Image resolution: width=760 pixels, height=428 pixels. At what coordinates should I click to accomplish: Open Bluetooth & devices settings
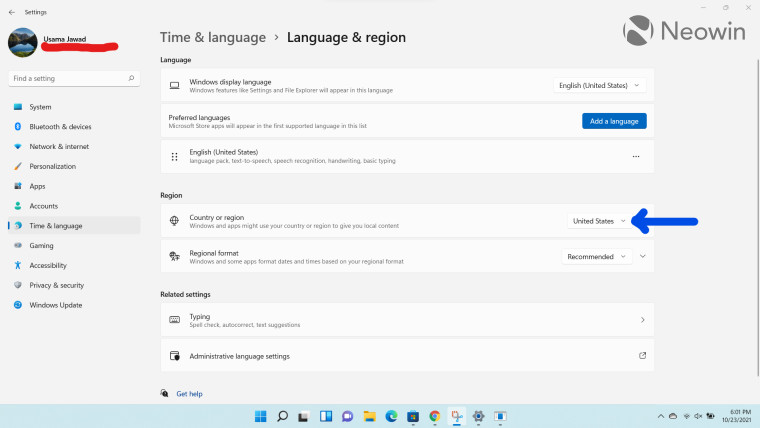(x=74, y=127)
